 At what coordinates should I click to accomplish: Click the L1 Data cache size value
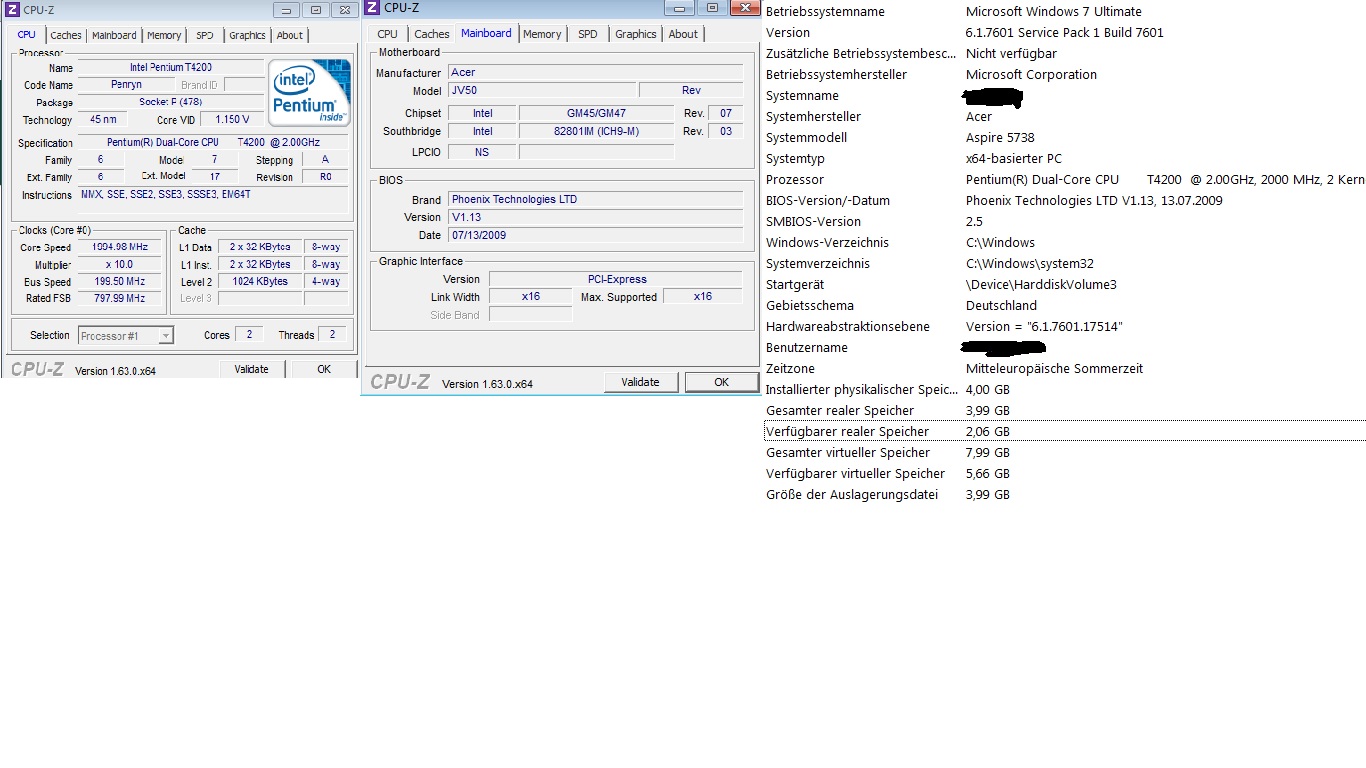[x=260, y=247]
